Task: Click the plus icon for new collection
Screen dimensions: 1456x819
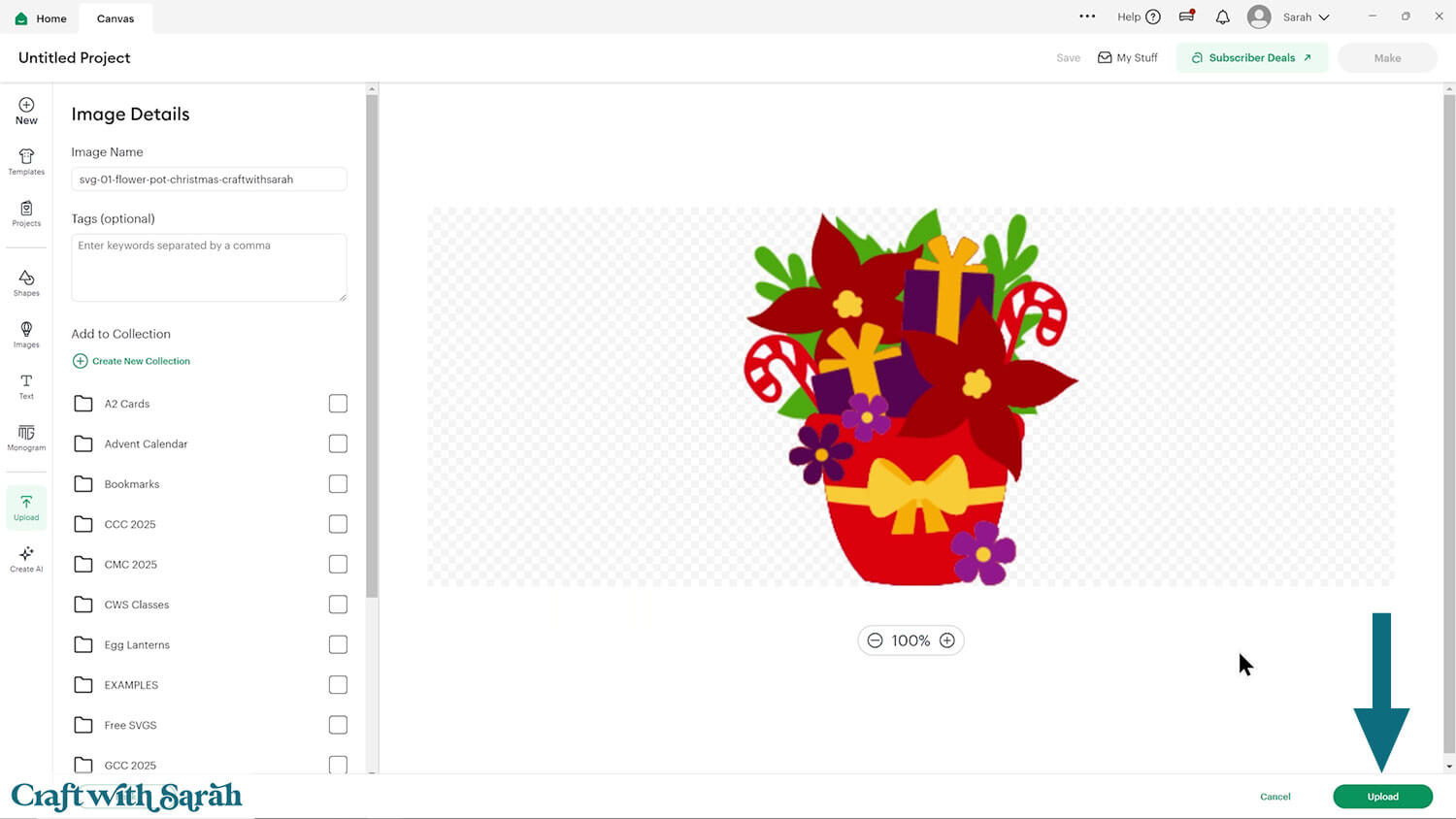Action: click(80, 361)
